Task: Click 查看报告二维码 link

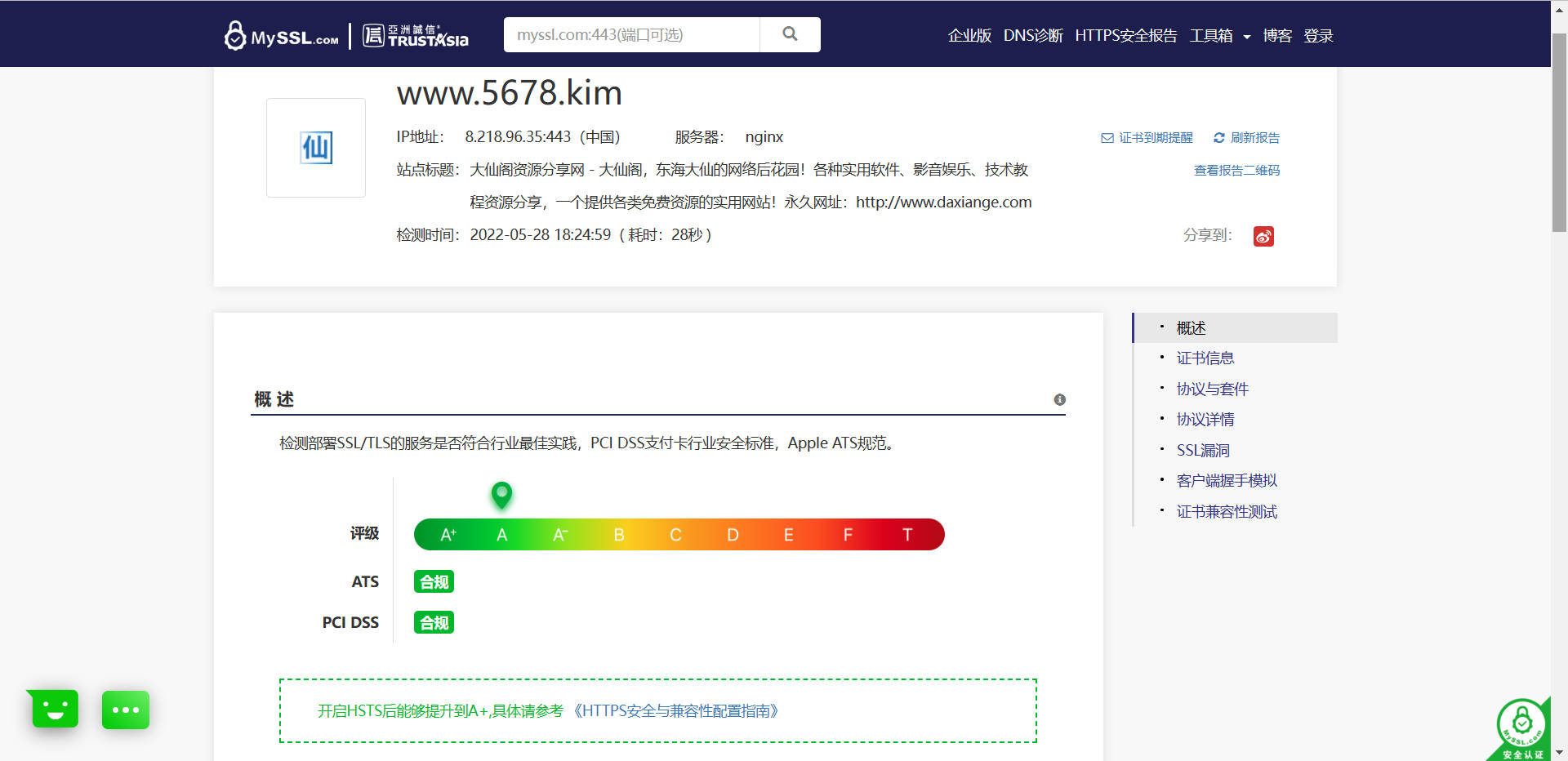Action: 1236,171
